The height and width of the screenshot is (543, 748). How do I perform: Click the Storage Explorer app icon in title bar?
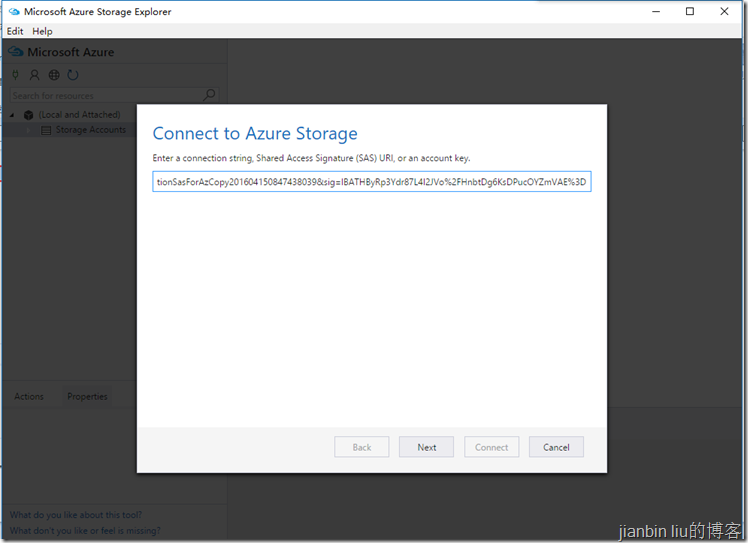coord(14,11)
